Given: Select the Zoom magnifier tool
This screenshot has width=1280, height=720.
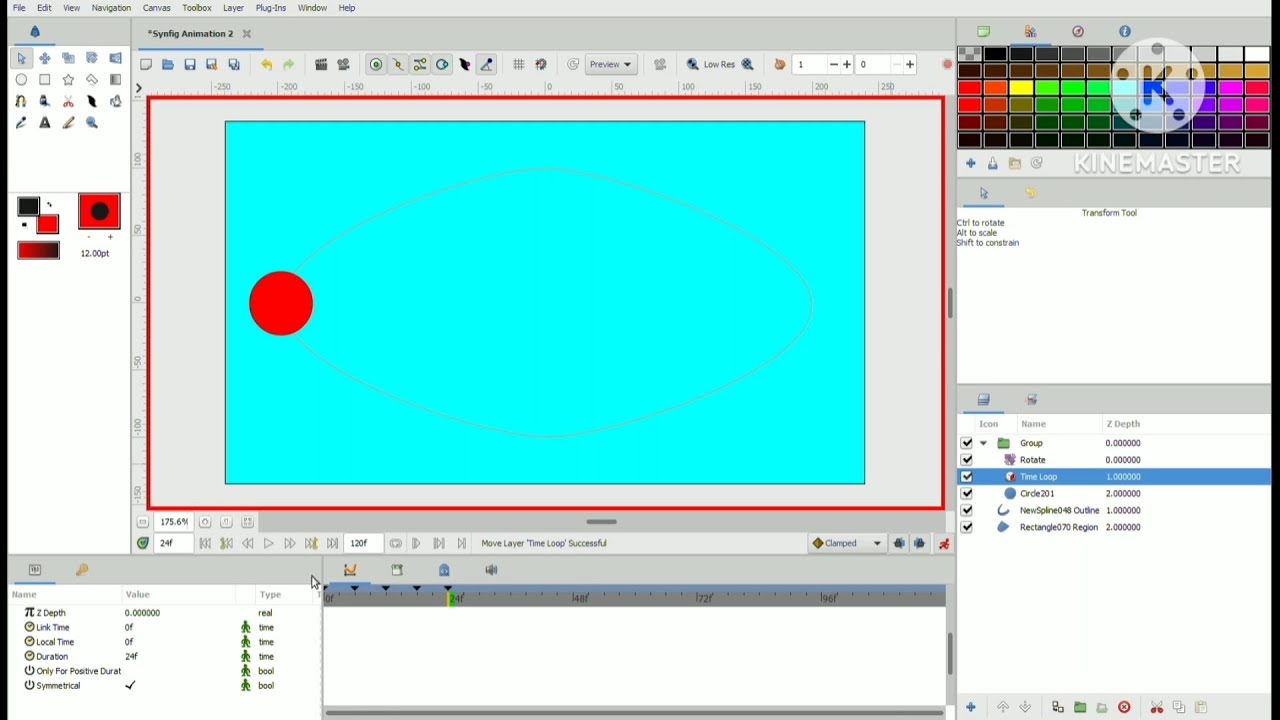Looking at the screenshot, I should click(x=92, y=123).
